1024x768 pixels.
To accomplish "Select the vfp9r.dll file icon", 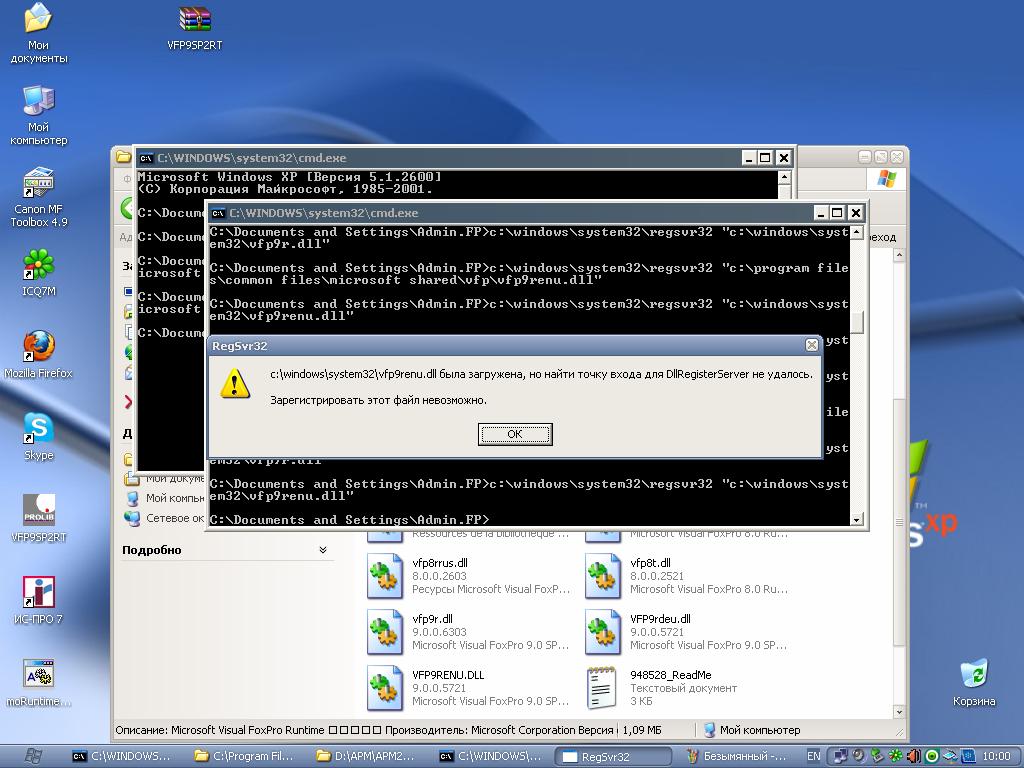I will click(x=385, y=632).
